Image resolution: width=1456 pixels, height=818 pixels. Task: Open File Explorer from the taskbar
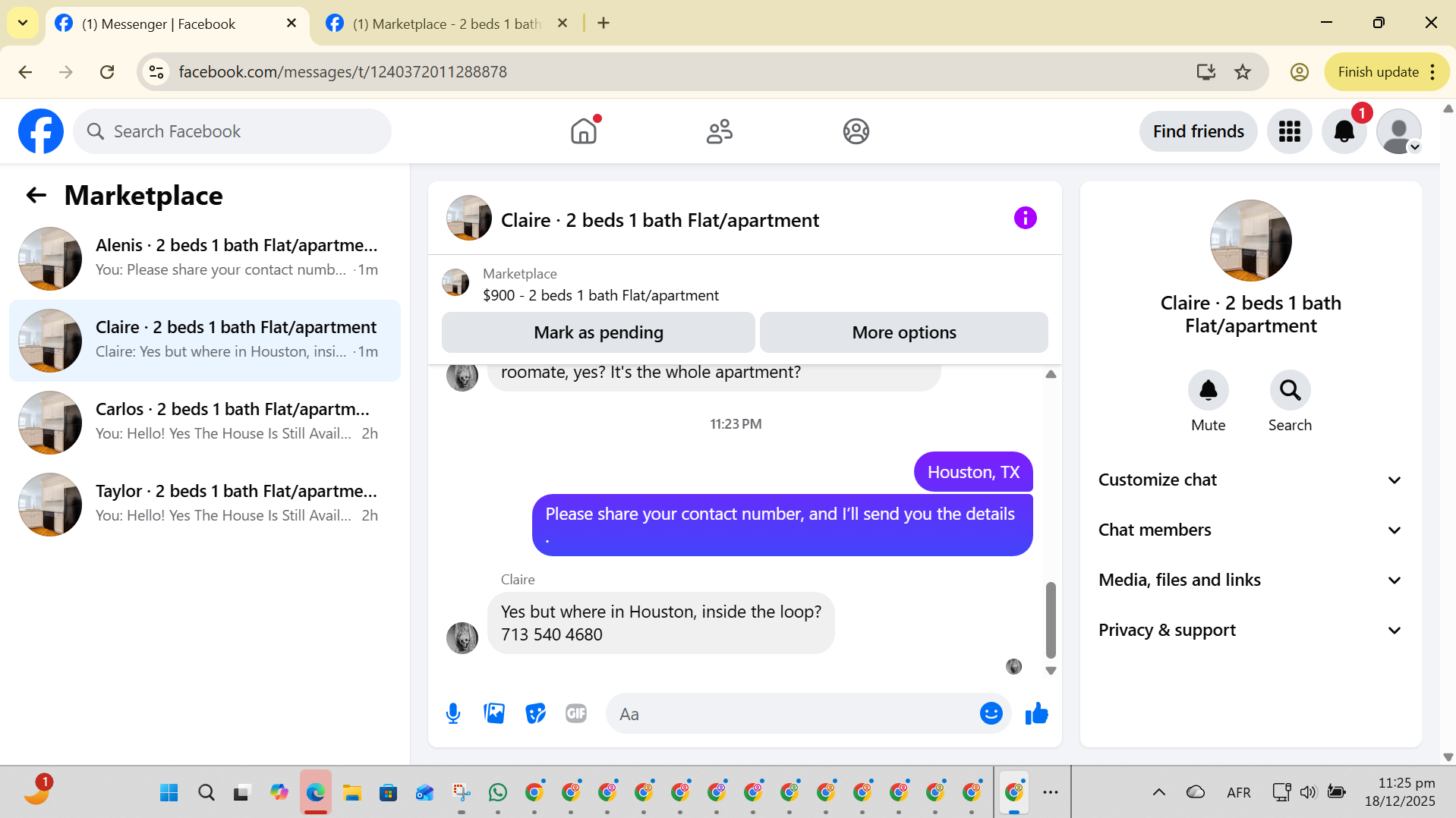click(x=351, y=792)
